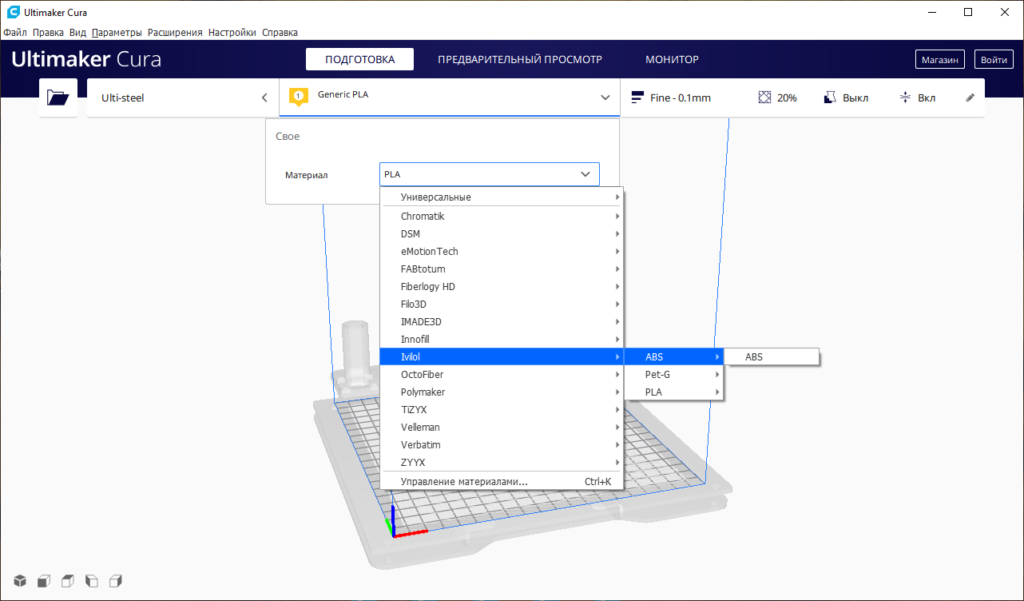Open the Pet-G submenu under Ivilol

pos(673,374)
